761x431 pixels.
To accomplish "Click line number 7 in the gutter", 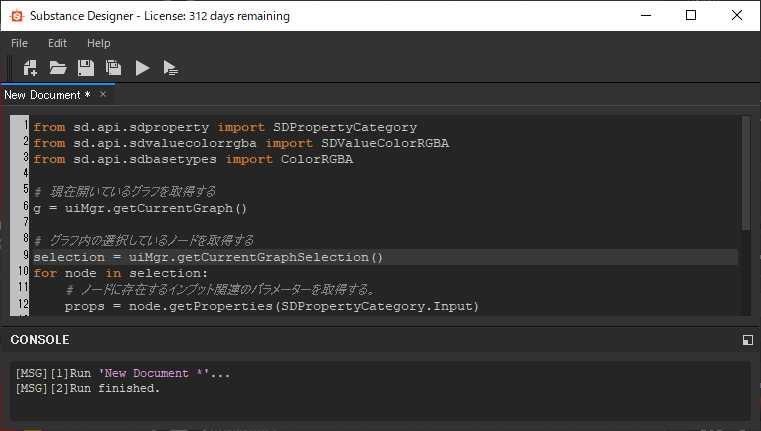I will point(26,222).
